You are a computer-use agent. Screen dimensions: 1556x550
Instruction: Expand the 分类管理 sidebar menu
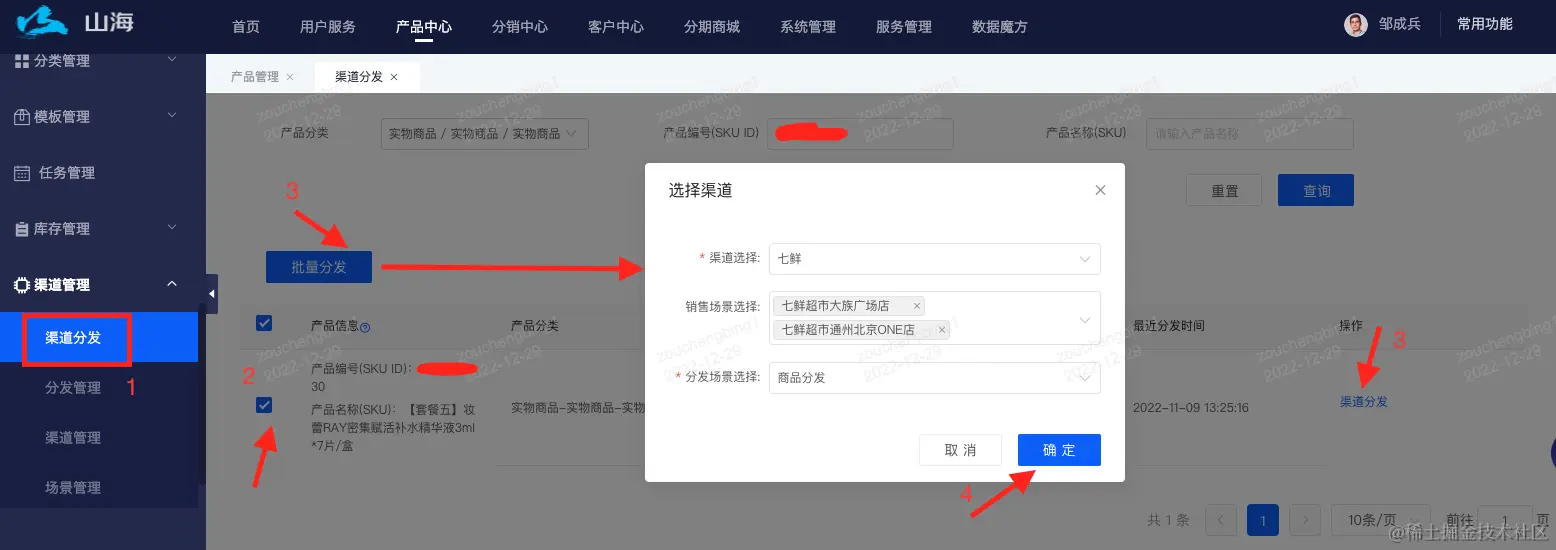pyautogui.click(x=172, y=60)
